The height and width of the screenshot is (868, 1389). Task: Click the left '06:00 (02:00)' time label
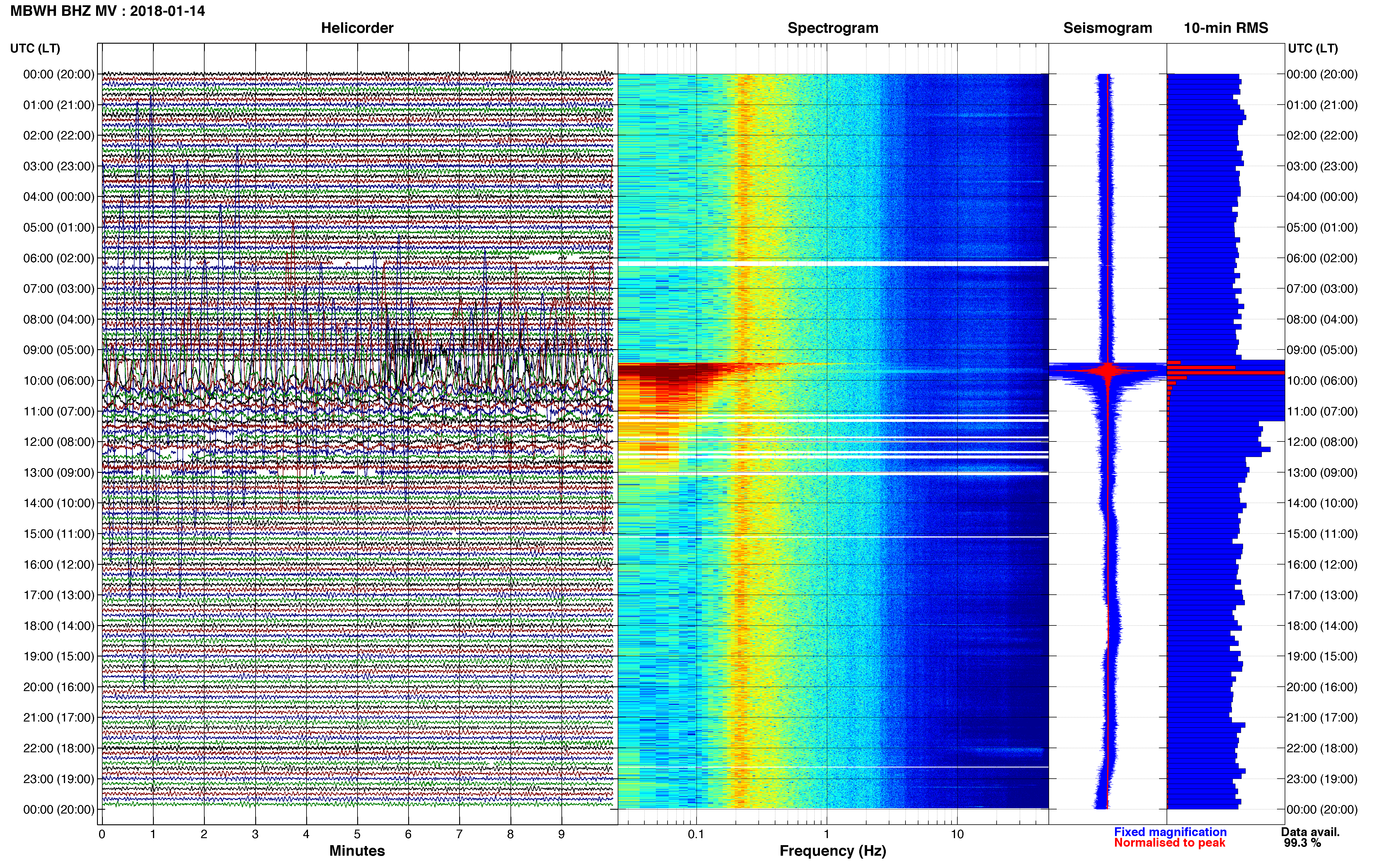pos(59,258)
